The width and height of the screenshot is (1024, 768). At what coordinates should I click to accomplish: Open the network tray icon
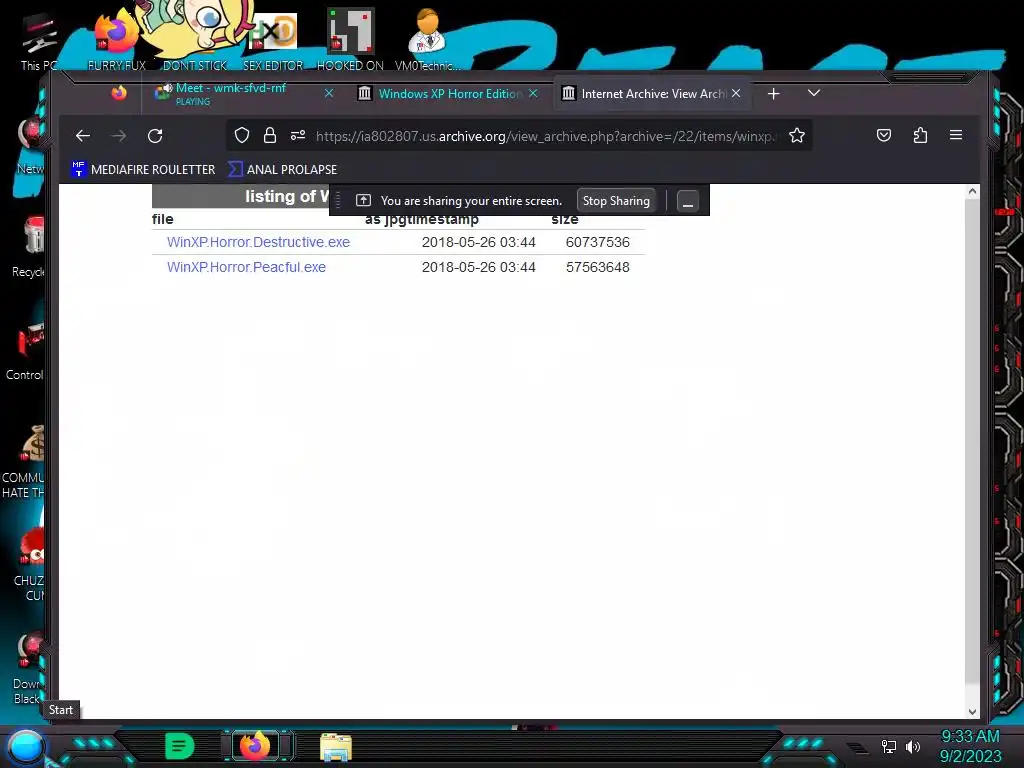click(888, 746)
